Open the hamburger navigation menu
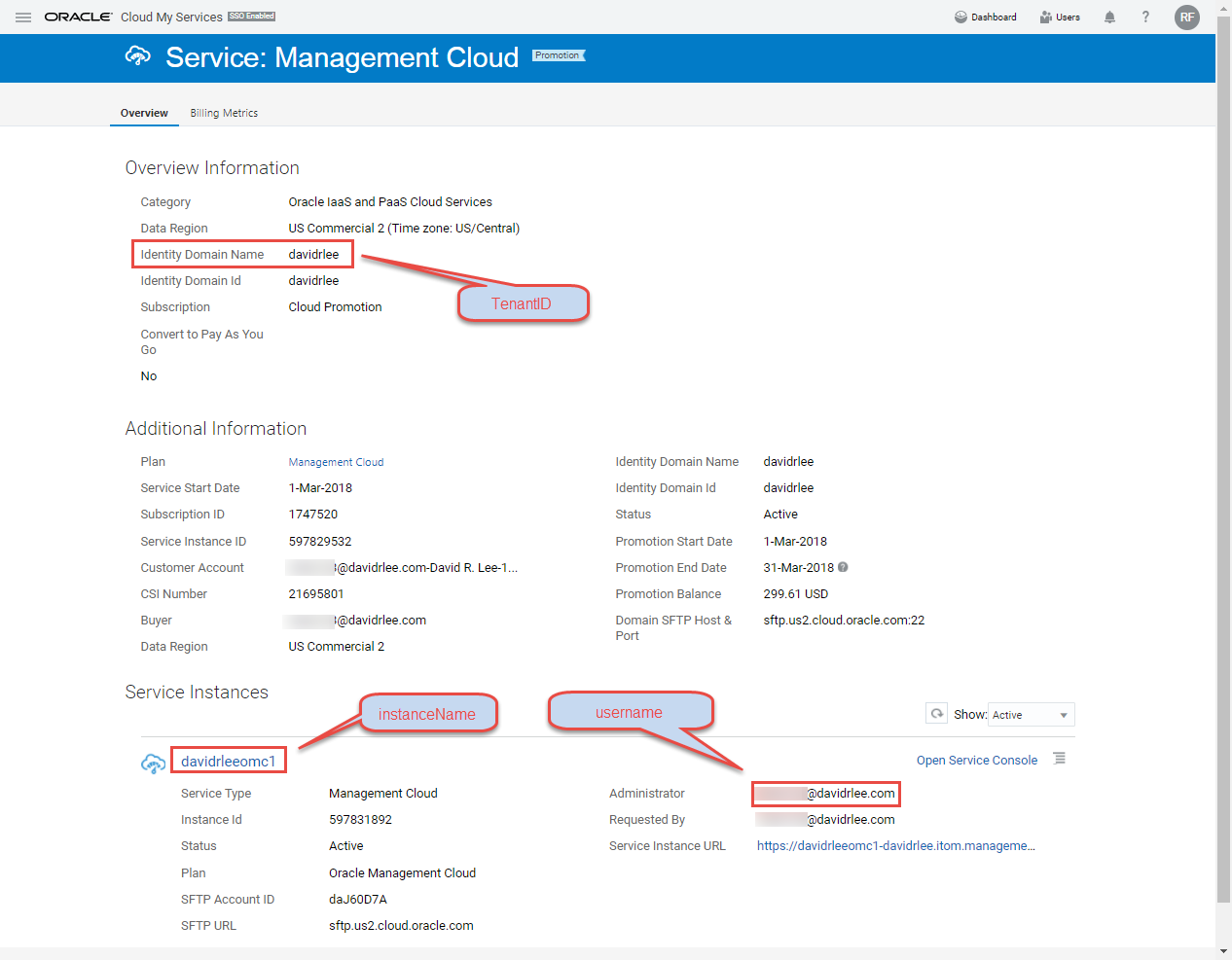Screen dimensions: 1232x960 coord(23,18)
